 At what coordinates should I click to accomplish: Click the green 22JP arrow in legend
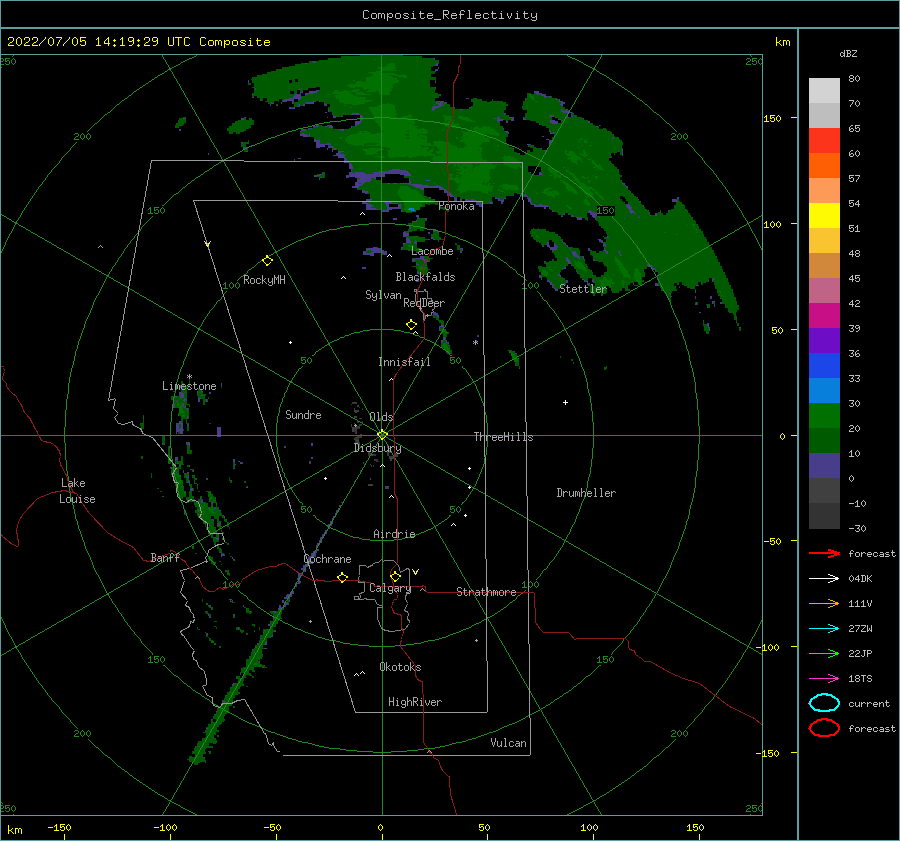click(824, 653)
